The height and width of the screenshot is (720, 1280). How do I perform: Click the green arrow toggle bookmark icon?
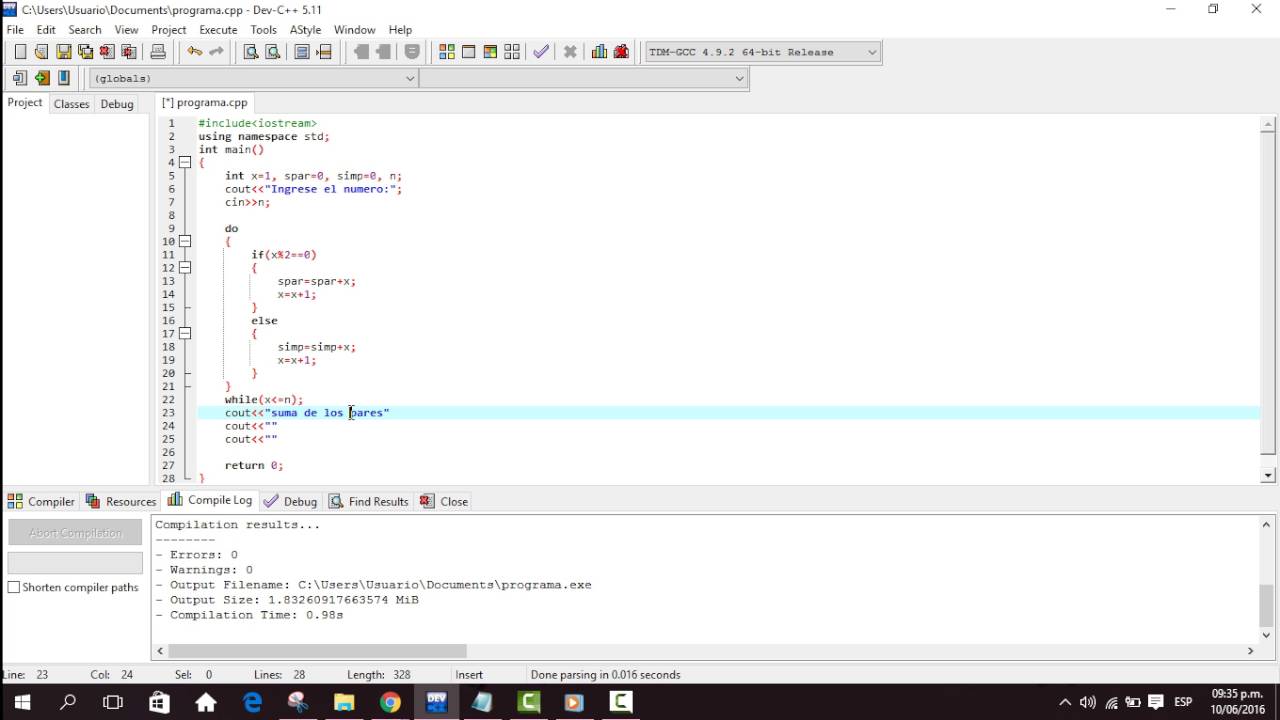tap(42, 78)
